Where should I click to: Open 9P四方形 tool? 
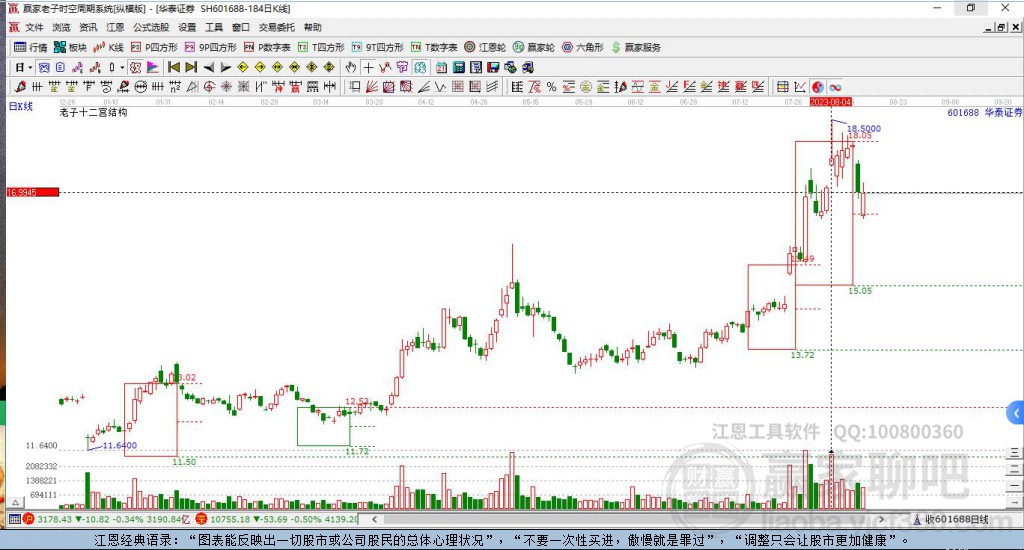(x=210, y=47)
